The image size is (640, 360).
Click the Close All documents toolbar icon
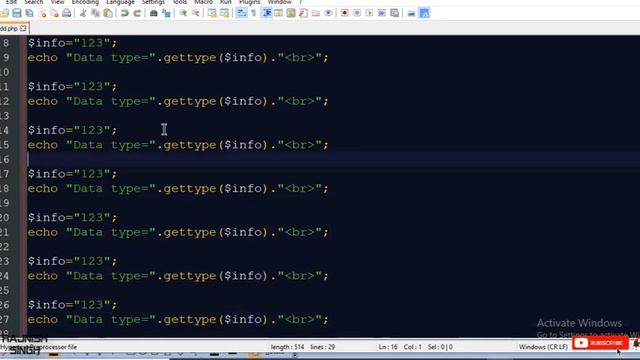point(54,13)
